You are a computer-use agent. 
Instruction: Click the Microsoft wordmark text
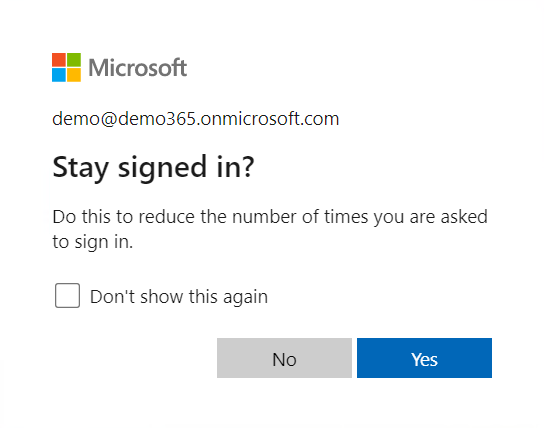(x=138, y=67)
